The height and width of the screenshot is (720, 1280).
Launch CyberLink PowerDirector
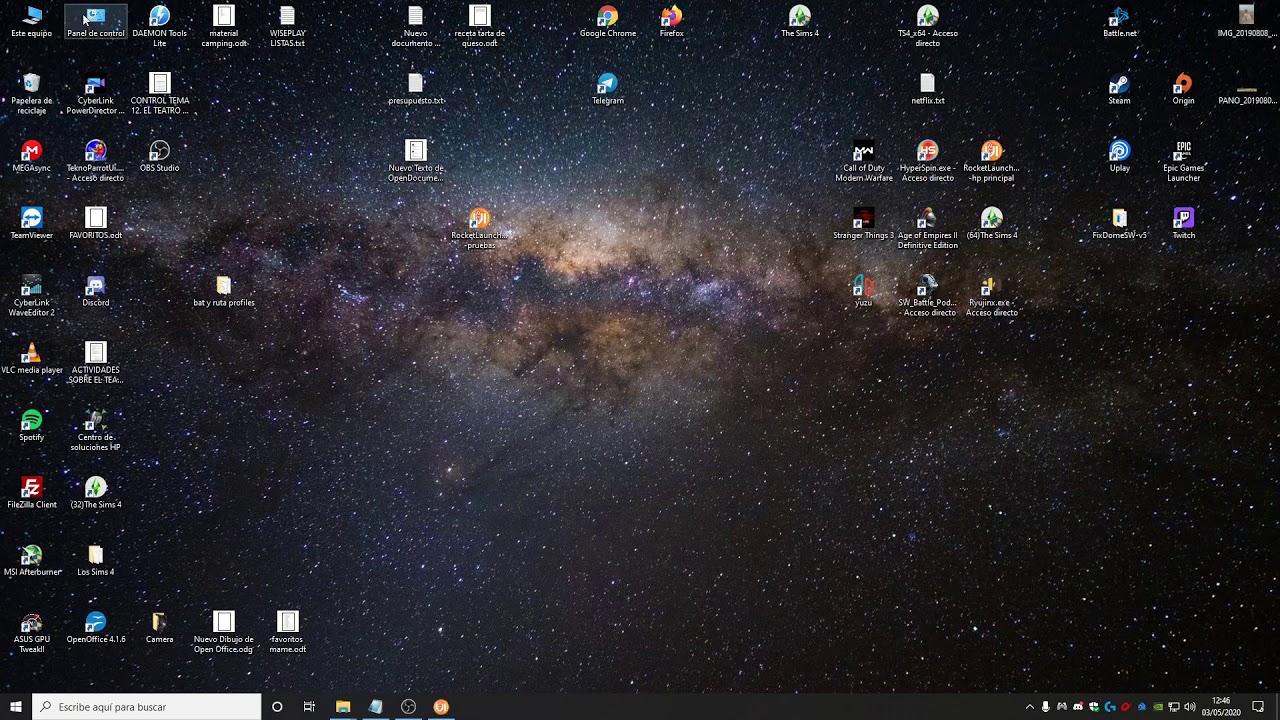coord(96,94)
